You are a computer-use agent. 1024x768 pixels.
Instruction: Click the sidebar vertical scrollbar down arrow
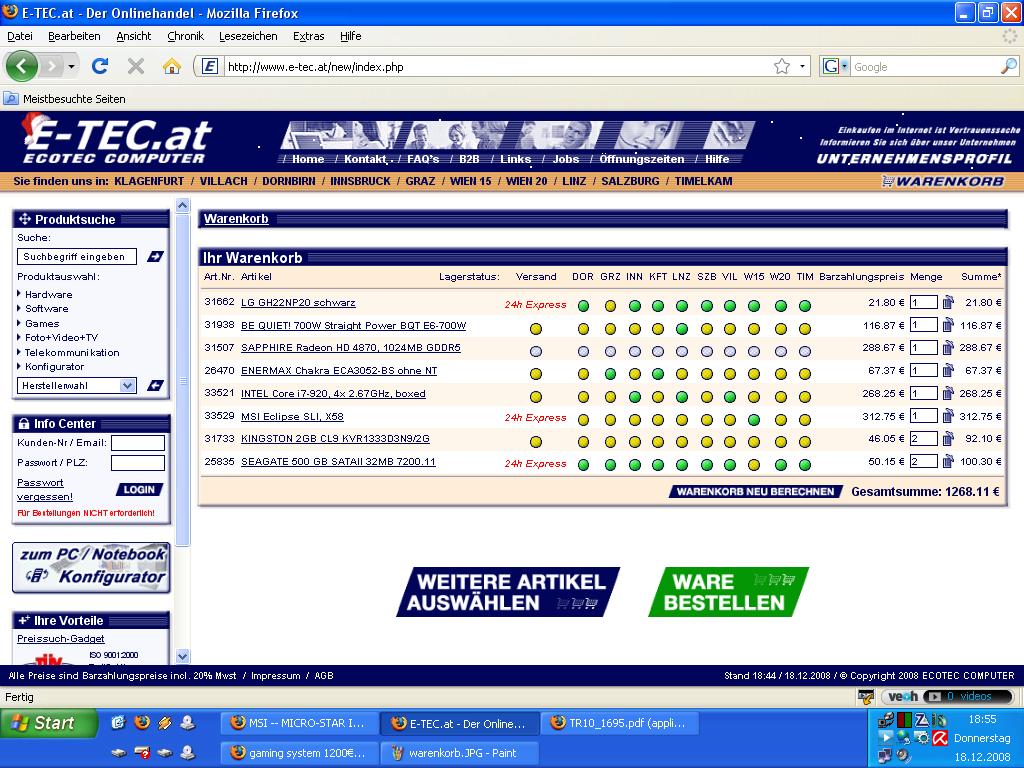click(182, 656)
